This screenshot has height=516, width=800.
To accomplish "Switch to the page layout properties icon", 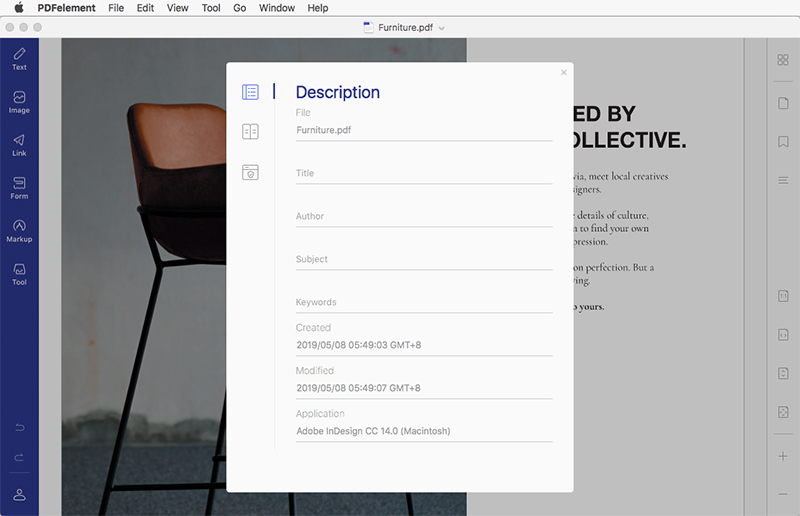I will [x=250, y=131].
